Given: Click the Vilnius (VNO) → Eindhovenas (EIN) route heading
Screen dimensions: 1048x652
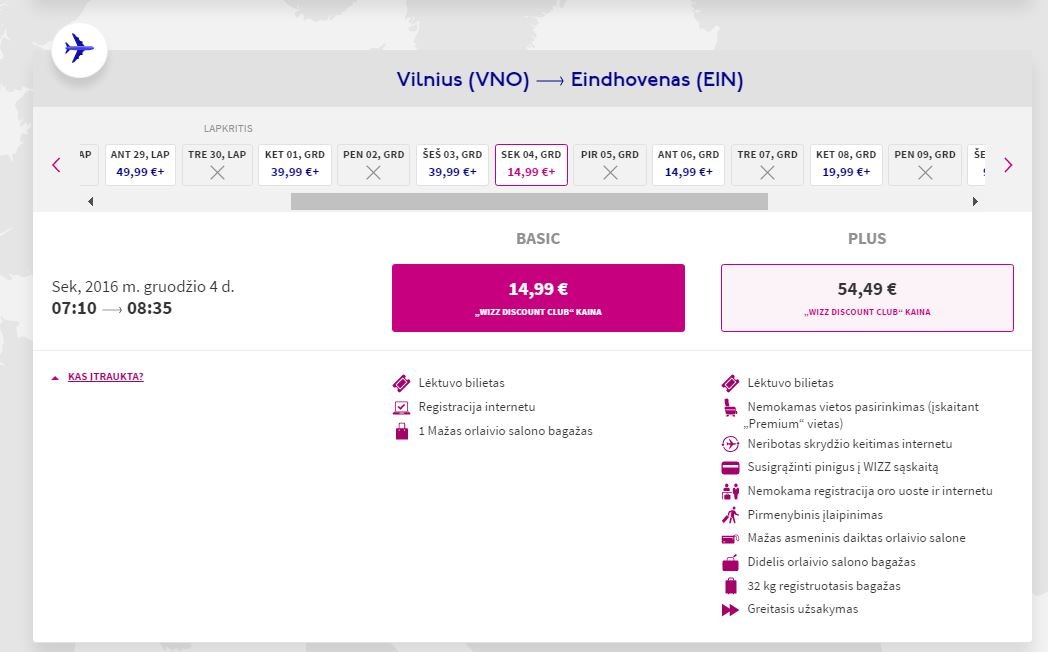Looking at the screenshot, I should point(570,79).
